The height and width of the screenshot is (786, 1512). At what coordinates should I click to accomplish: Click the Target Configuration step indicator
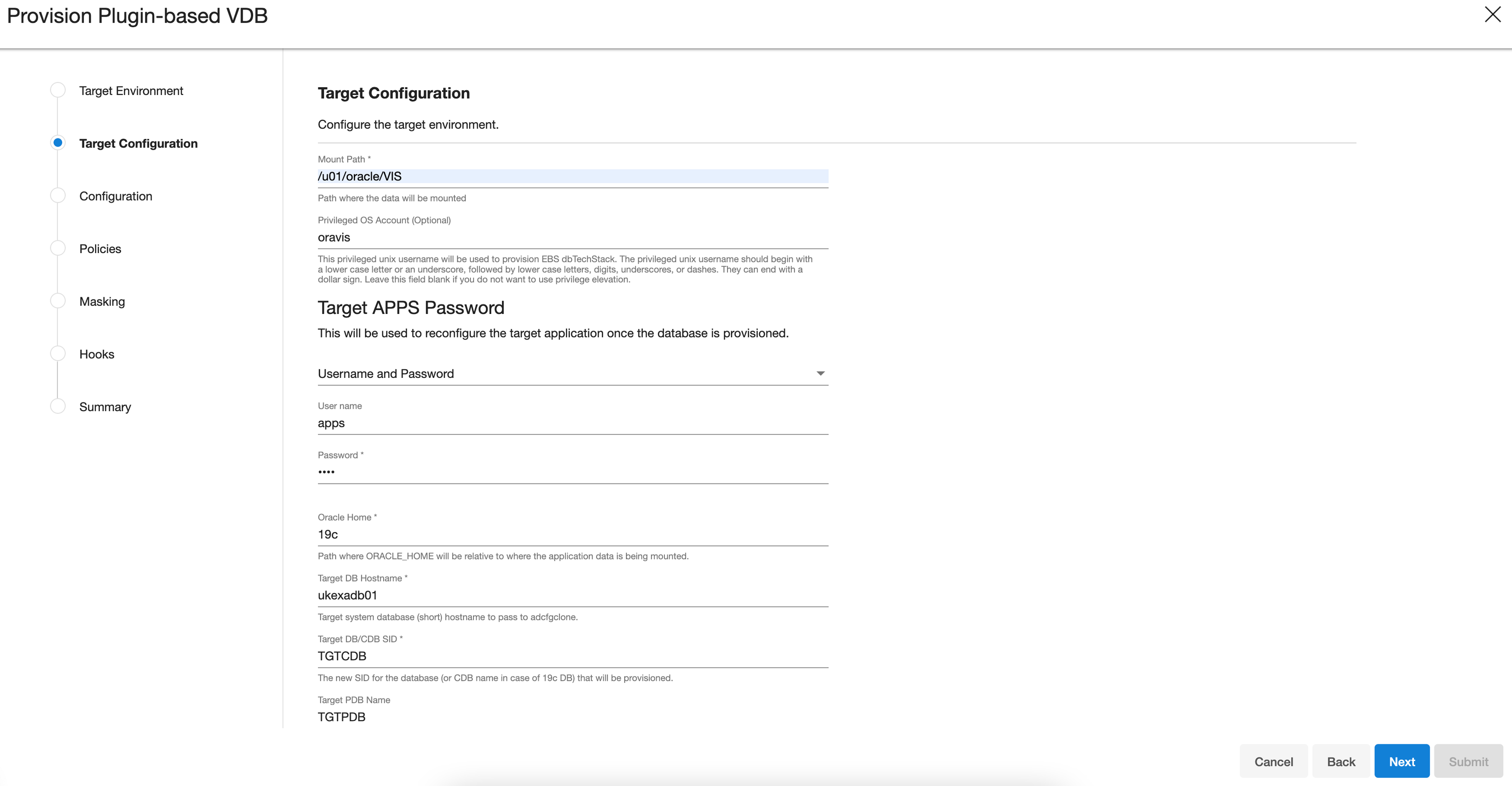click(57, 143)
